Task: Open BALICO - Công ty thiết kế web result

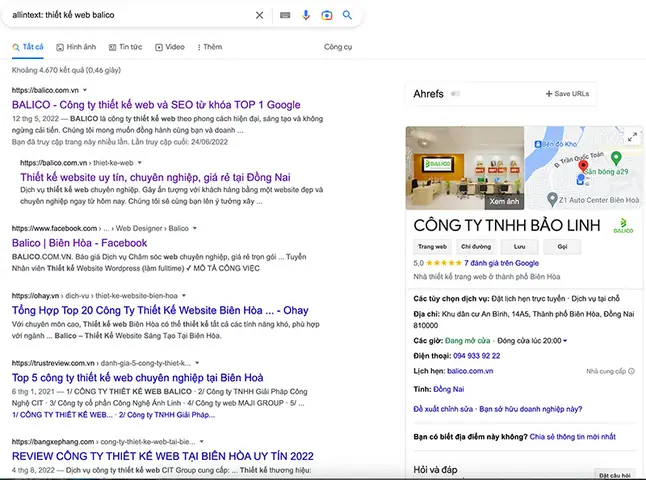Action: click(x=156, y=105)
